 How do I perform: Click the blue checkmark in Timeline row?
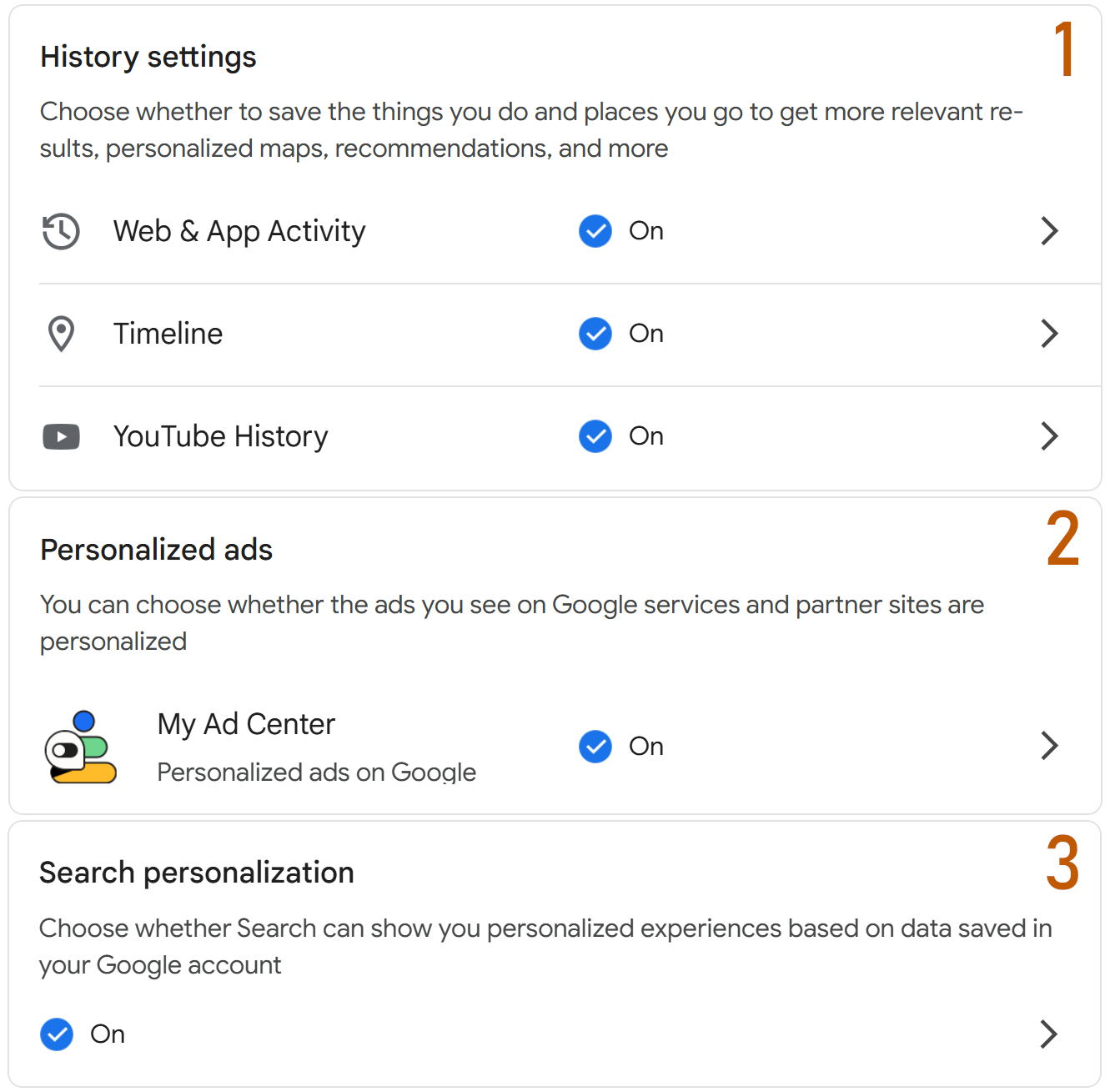[595, 334]
